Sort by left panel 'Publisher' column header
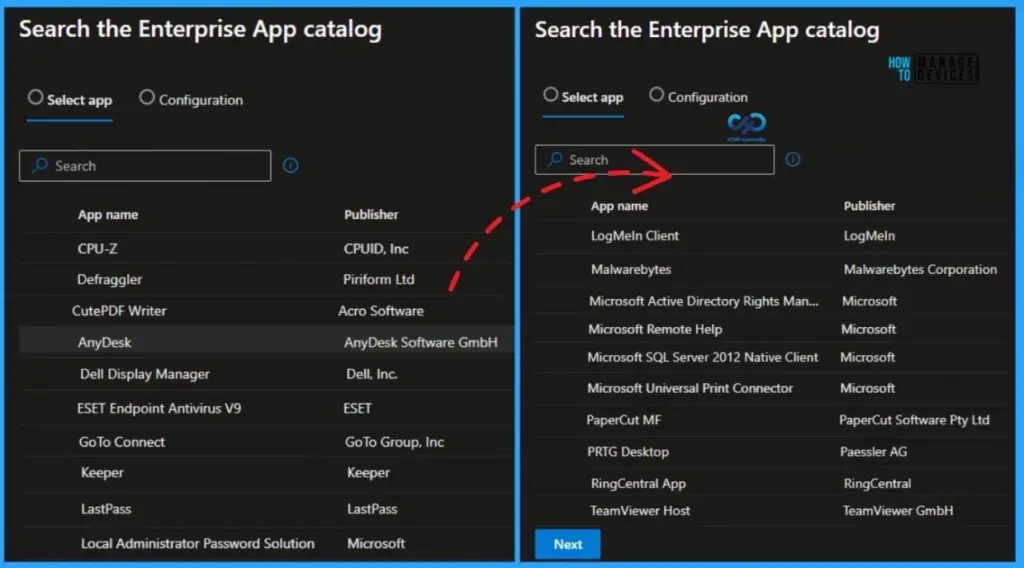 point(371,214)
